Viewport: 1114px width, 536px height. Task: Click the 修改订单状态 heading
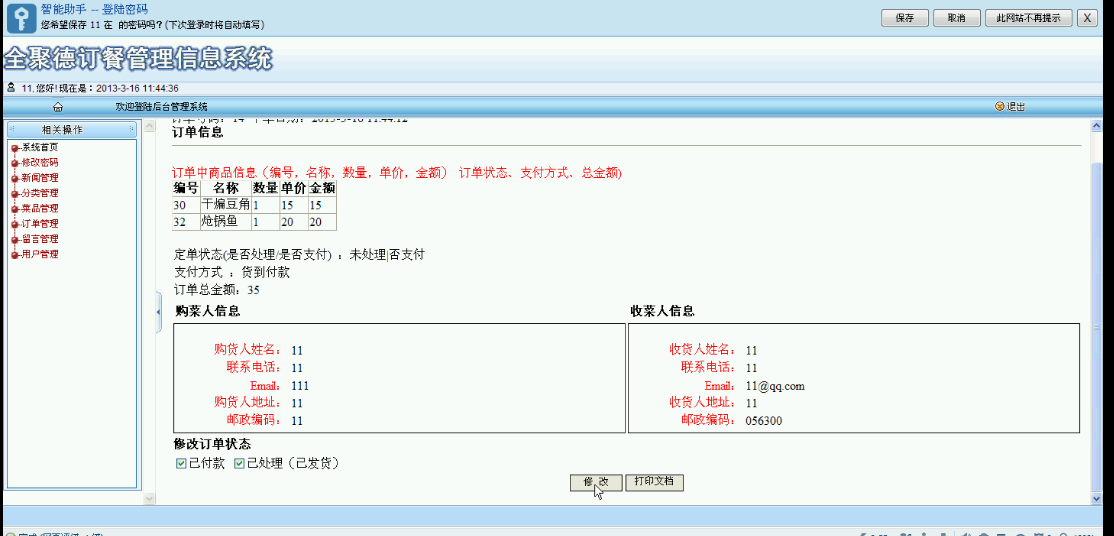point(212,444)
